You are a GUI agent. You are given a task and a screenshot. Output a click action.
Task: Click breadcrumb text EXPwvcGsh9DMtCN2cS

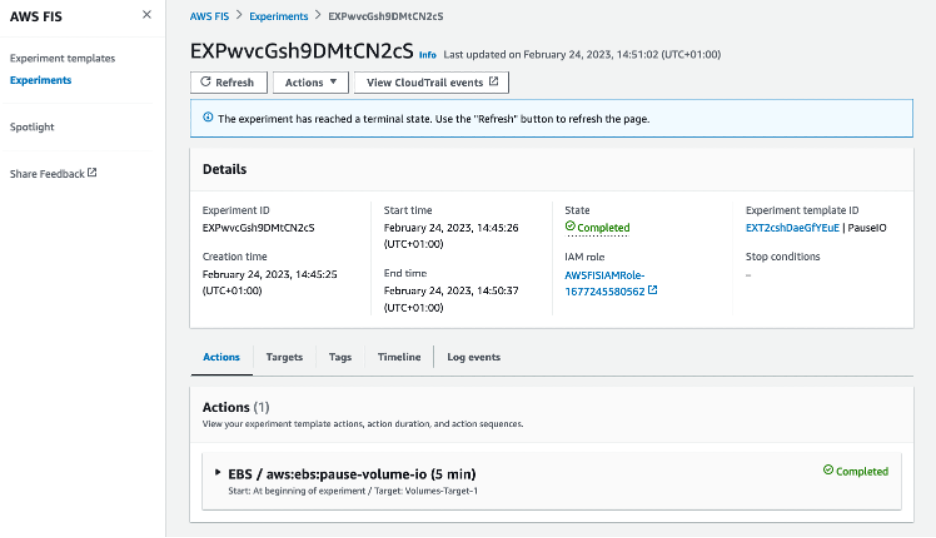[386, 16]
